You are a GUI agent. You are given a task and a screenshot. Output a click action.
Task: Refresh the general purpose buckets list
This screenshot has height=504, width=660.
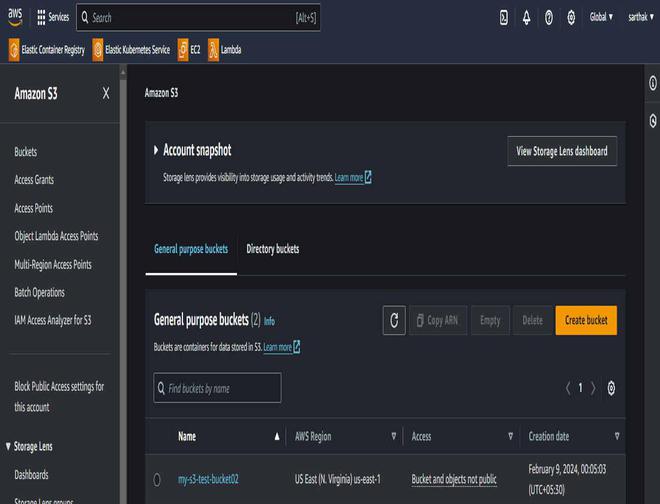click(x=394, y=320)
